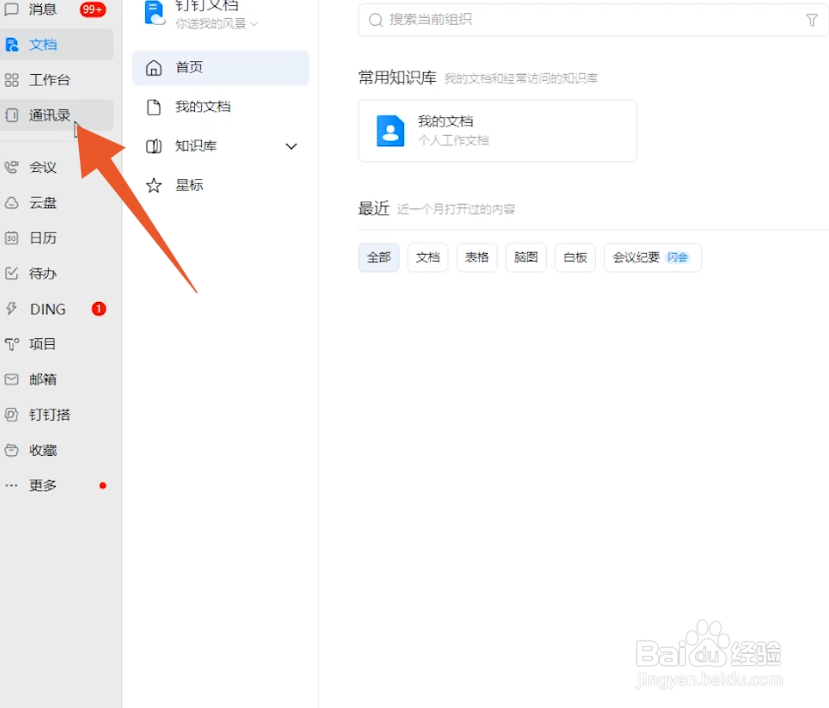The width and height of the screenshot is (829, 708).
Task: Open the 邮箱 mail envelope icon
Action: [x=12, y=379]
